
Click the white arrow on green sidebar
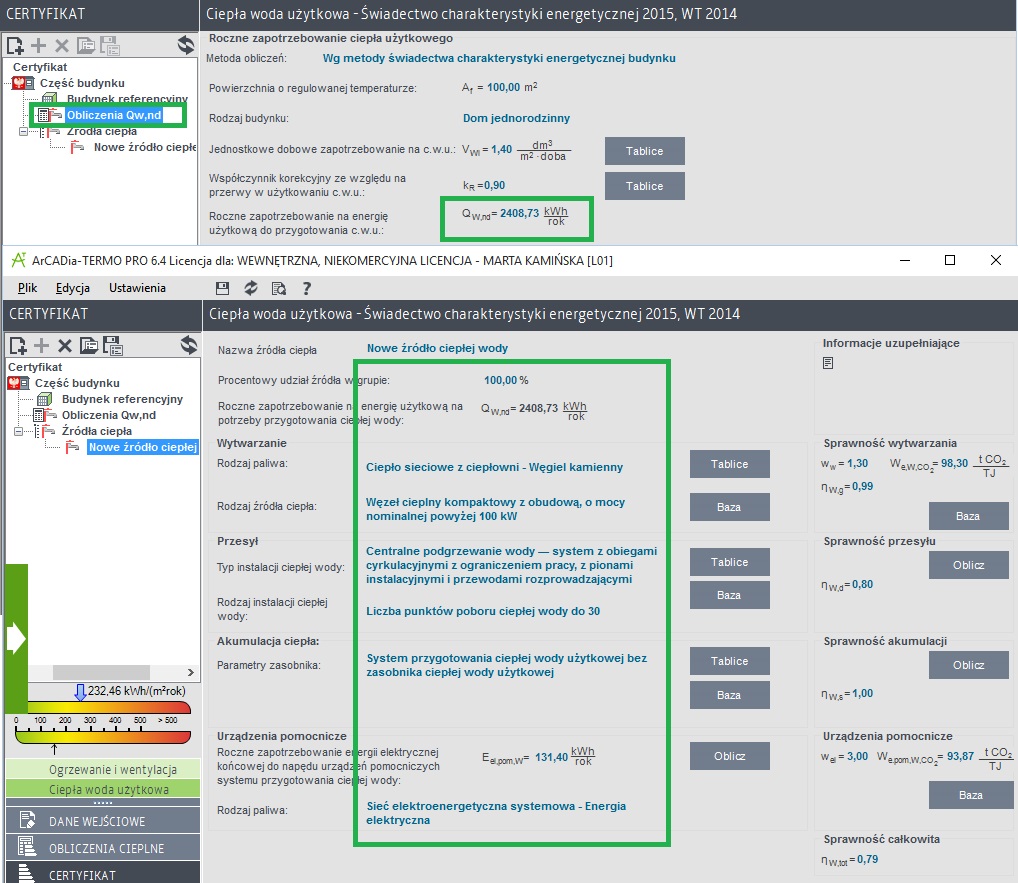15,639
